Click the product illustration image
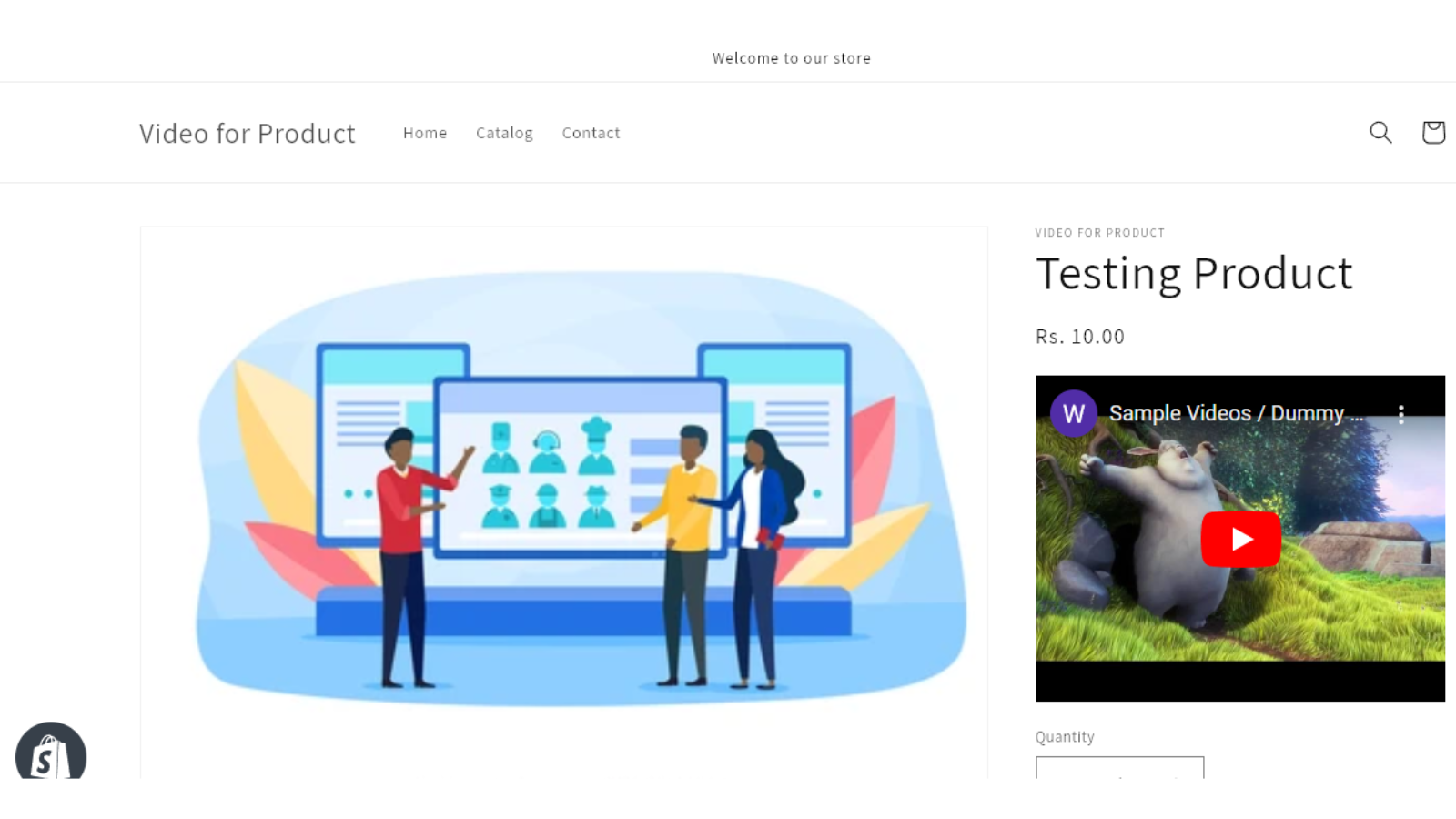Image resolution: width=1456 pixels, height=819 pixels. pyautogui.click(x=563, y=500)
